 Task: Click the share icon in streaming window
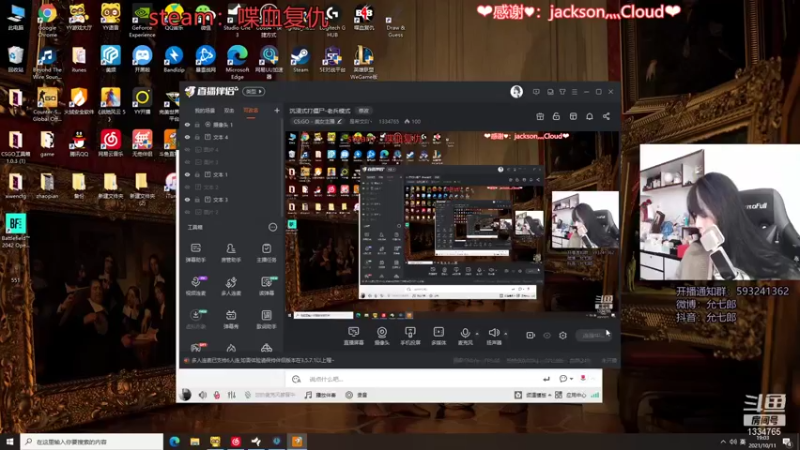pos(606,116)
